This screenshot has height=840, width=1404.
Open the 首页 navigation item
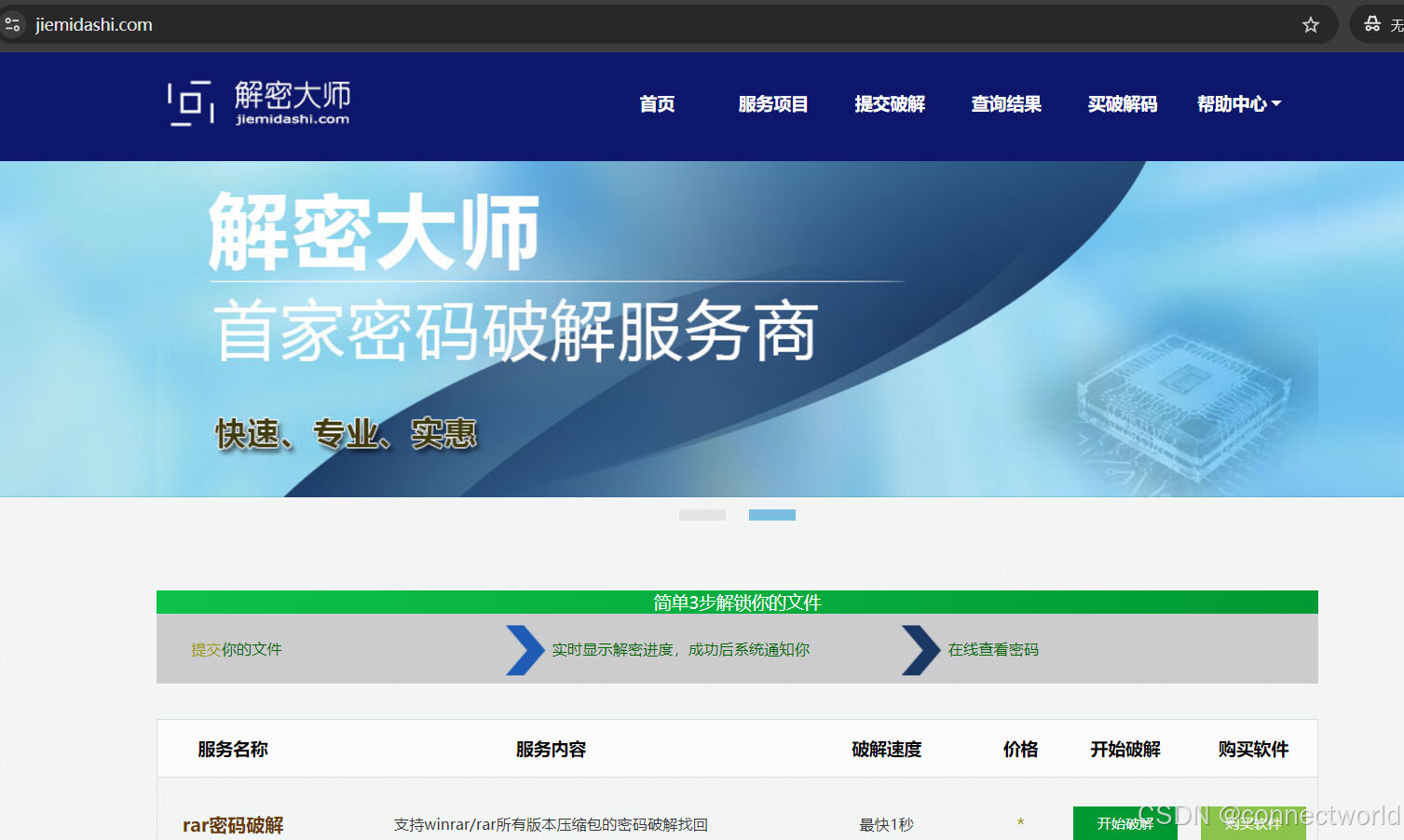point(657,104)
